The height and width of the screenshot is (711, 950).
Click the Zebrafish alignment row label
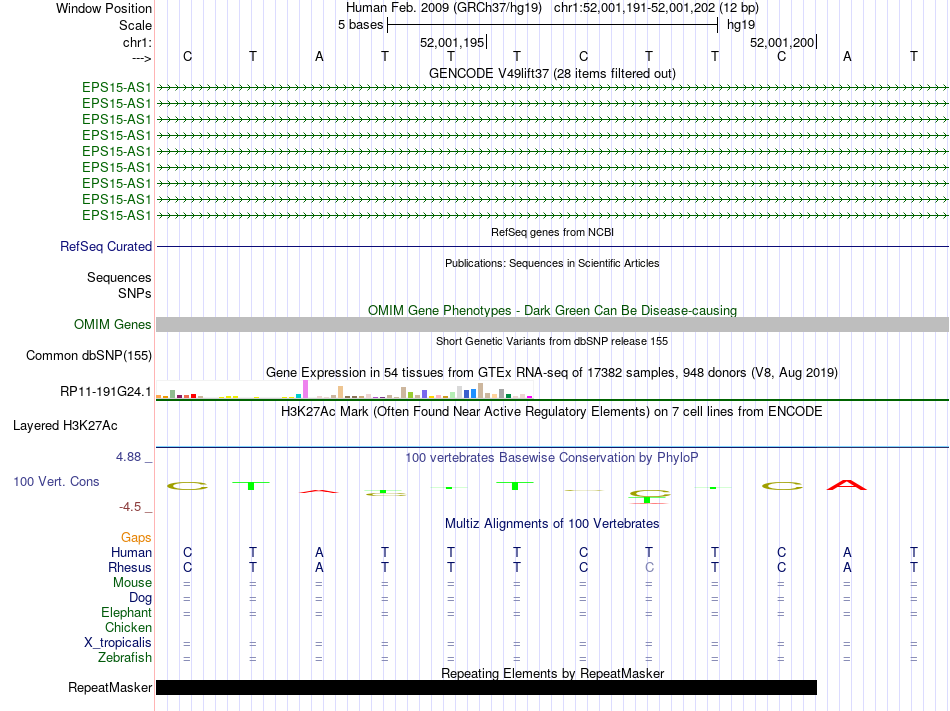125,657
